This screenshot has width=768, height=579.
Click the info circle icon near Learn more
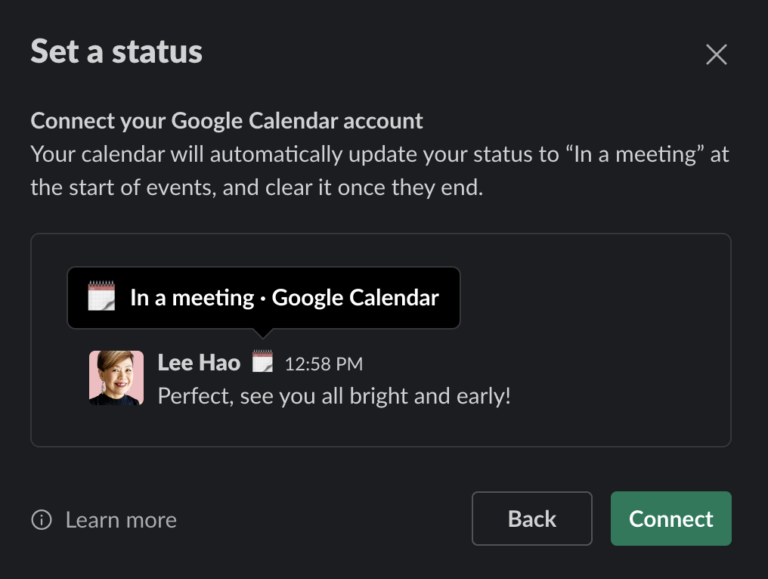pos(42,520)
